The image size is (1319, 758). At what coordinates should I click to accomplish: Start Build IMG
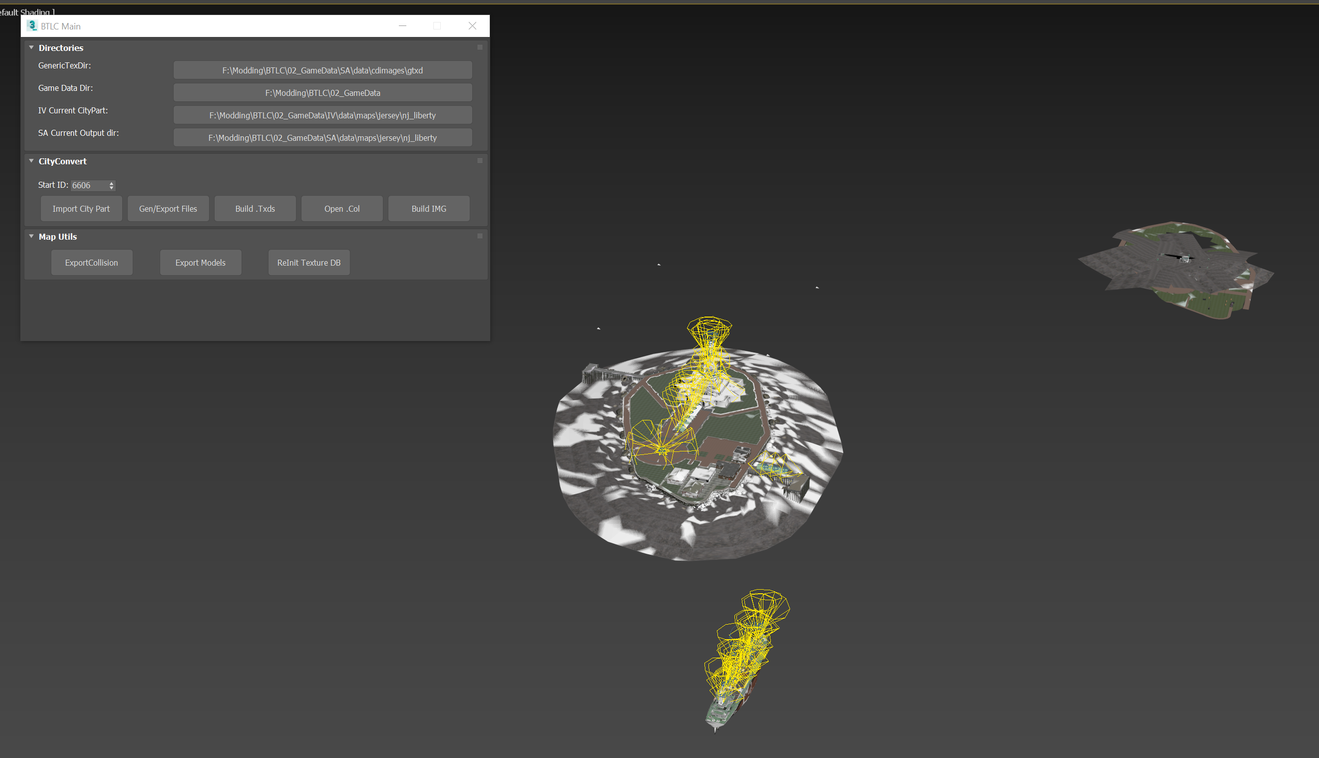click(x=429, y=209)
